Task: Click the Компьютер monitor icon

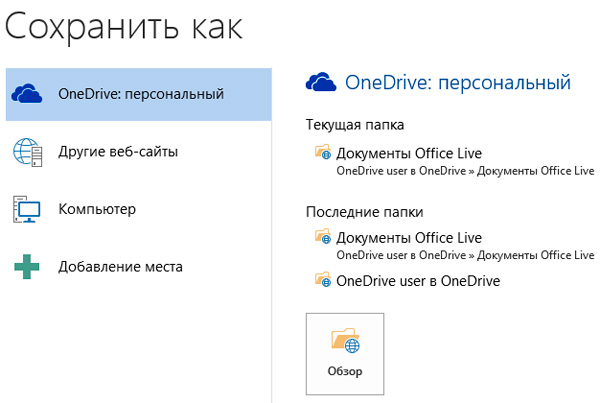Action: coord(27,209)
